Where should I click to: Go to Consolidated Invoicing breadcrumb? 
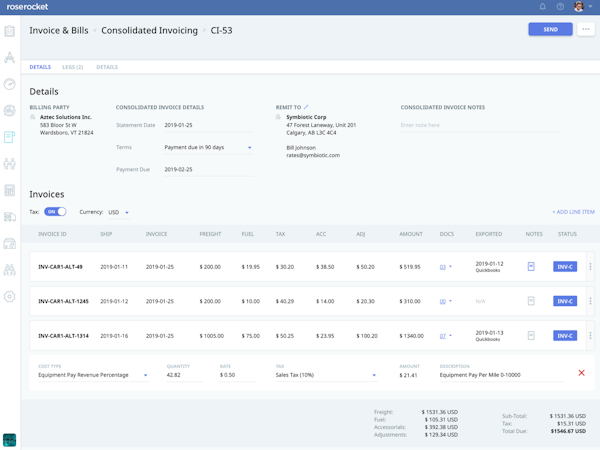point(149,30)
